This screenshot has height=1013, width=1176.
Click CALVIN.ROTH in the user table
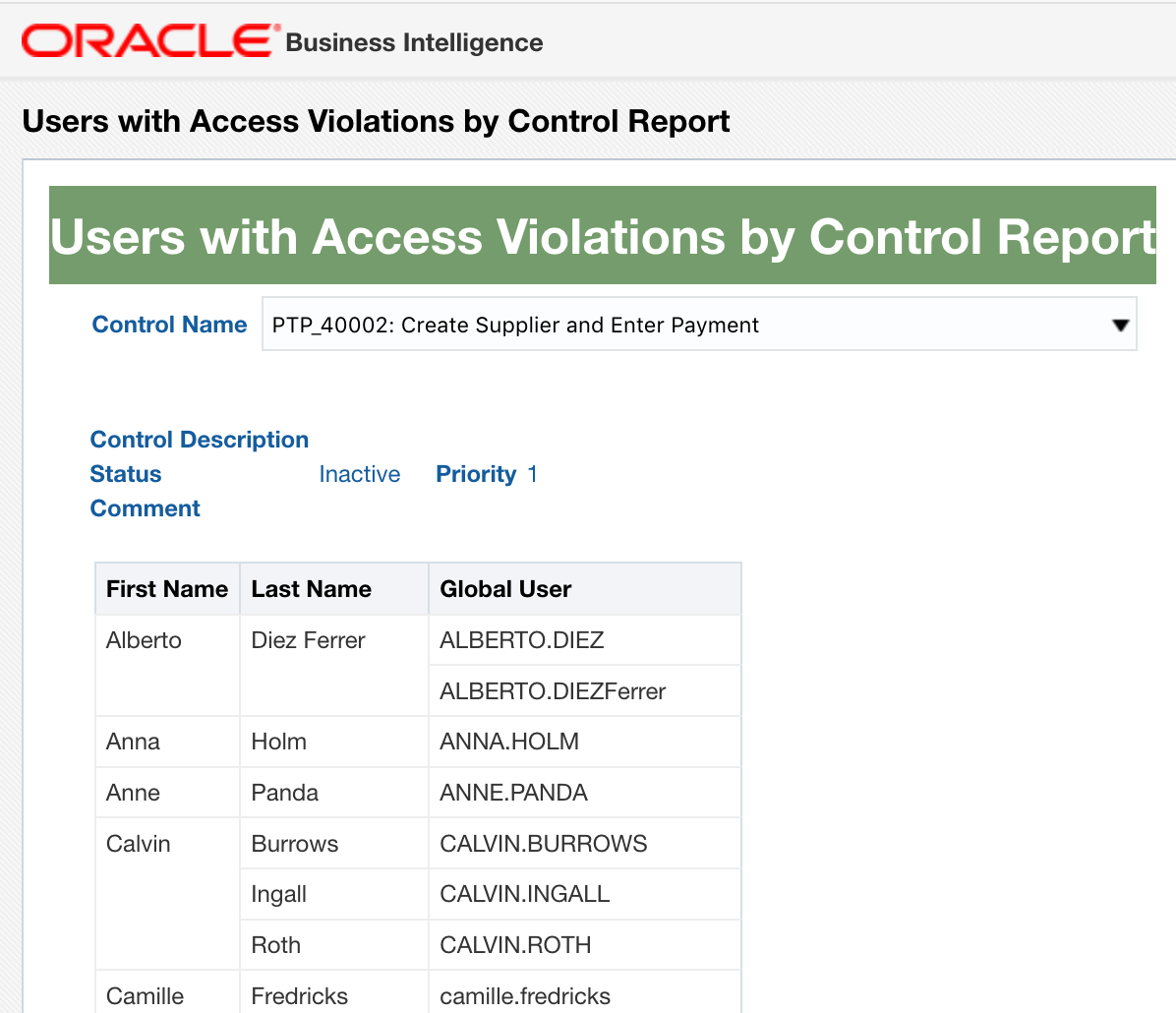point(514,945)
